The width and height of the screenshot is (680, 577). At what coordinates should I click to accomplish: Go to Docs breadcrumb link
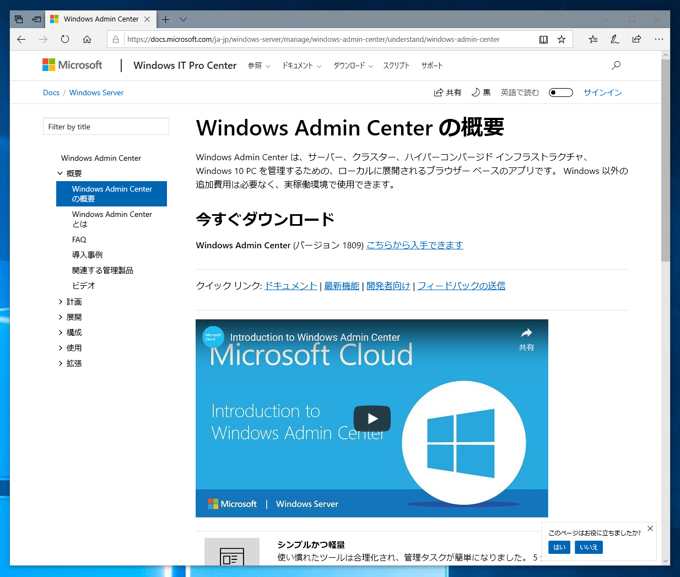click(x=51, y=92)
